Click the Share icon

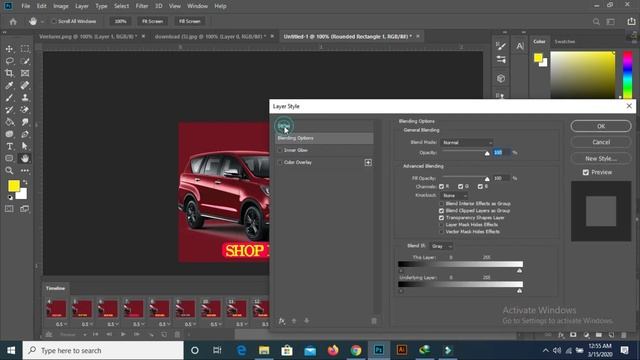pyautogui.click(x=631, y=21)
